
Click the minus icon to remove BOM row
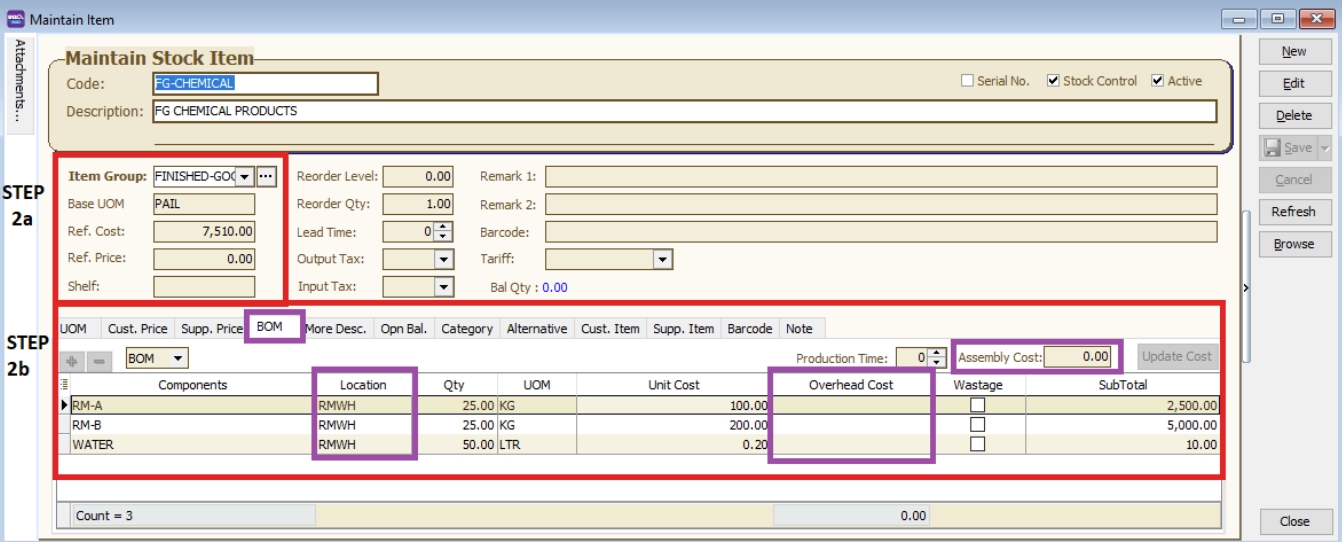[98, 359]
